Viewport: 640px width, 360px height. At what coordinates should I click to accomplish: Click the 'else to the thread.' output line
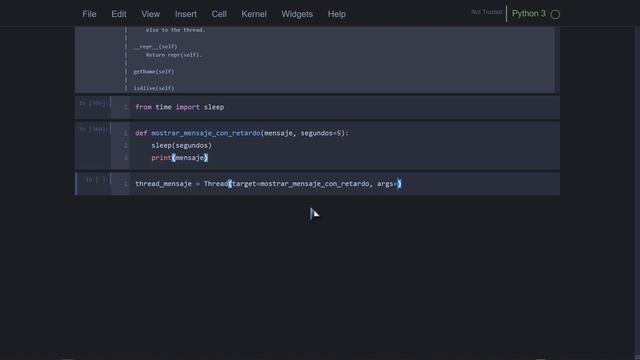tap(176, 30)
